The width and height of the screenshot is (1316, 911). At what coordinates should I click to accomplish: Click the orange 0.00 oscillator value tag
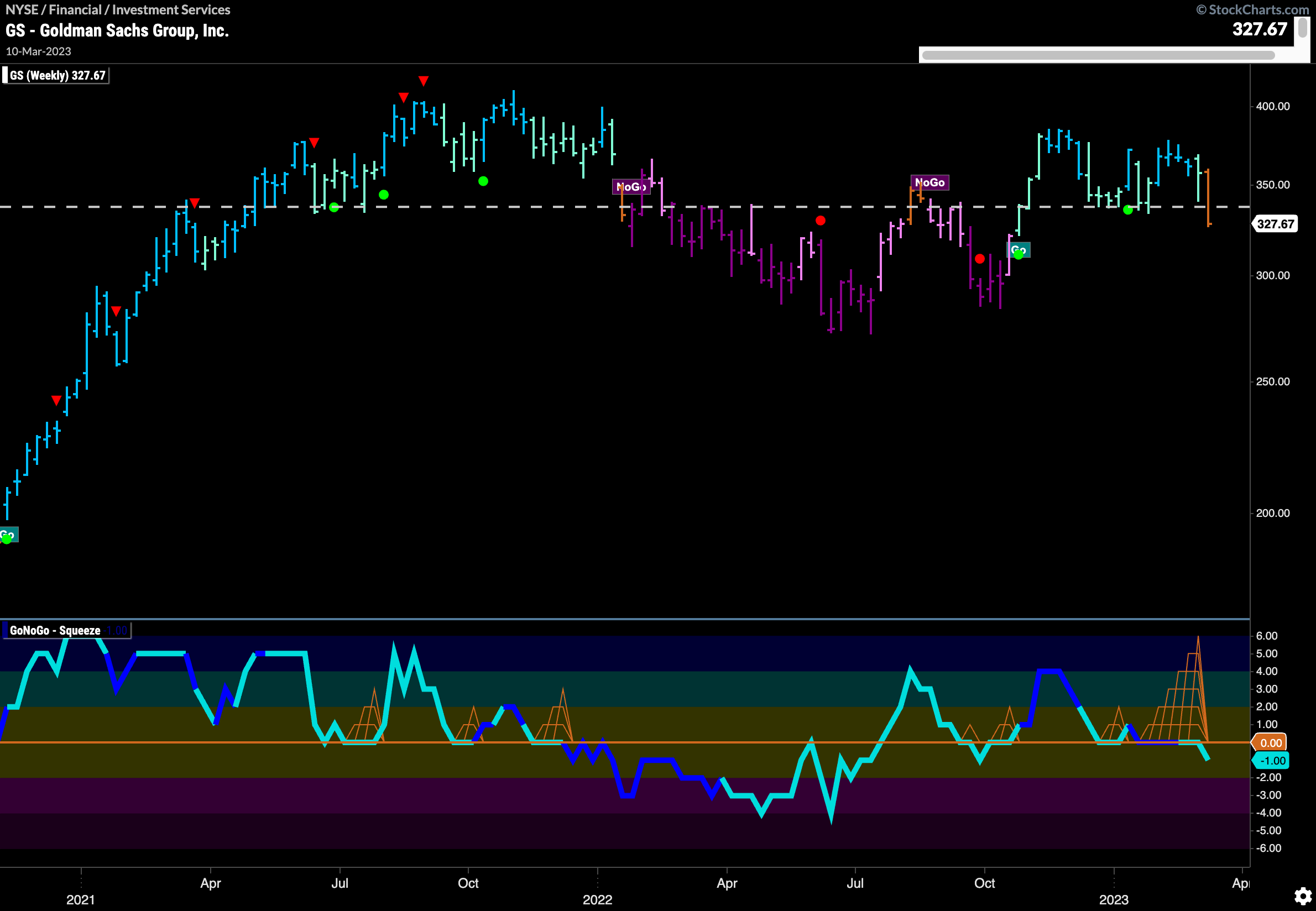[1270, 742]
